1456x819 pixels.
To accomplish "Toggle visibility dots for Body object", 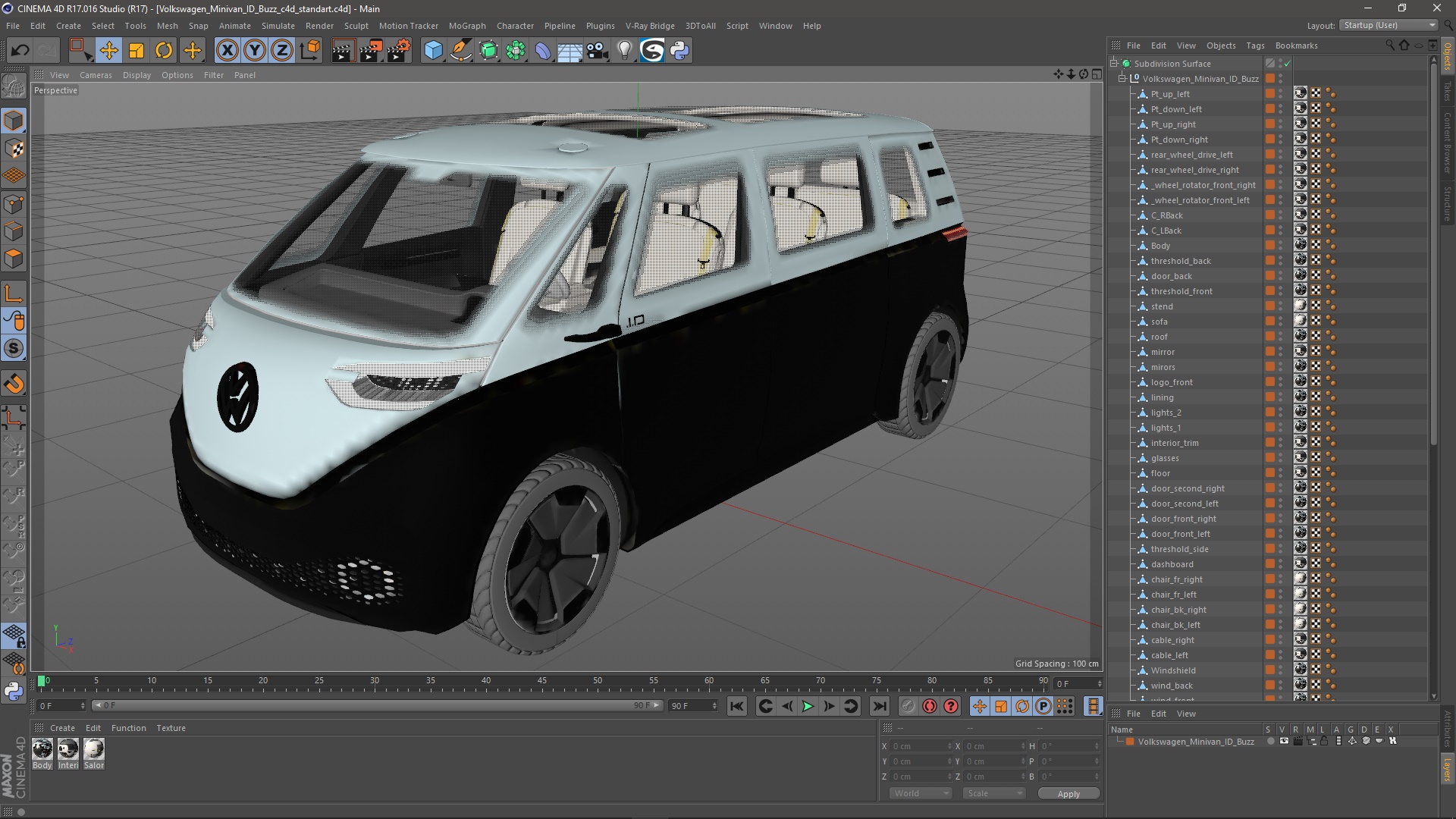I will click(1281, 246).
